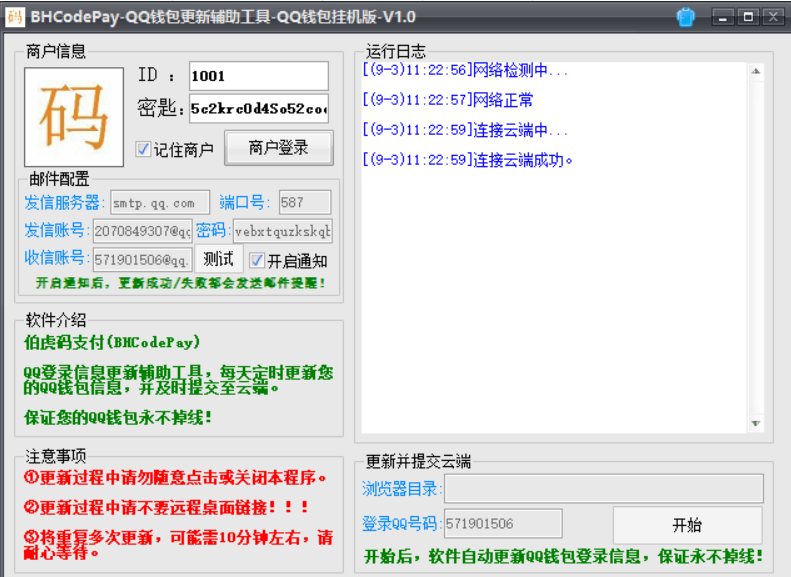The width and height of the screenshot is (791, 577).
Task: Click the 发信账号 sender account field
Action: (142, 231)
